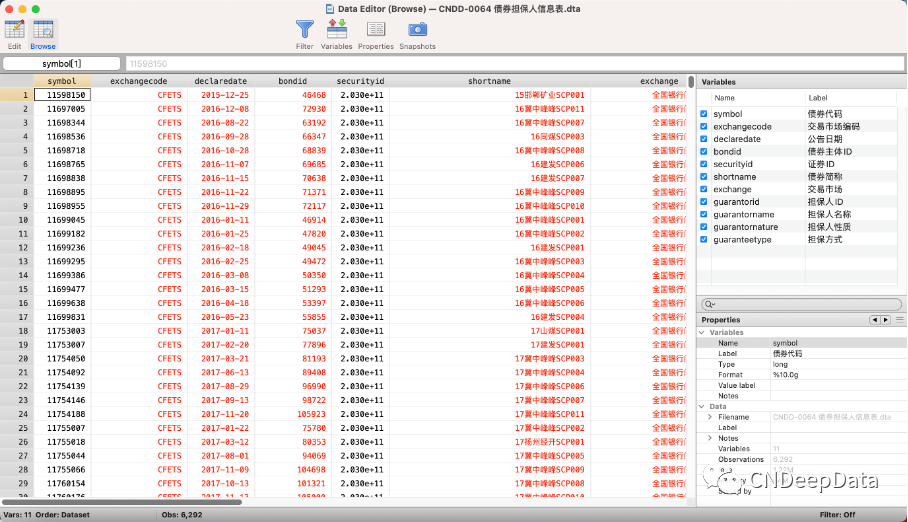
Task: Expand the Filename property row
Action: tap(710, 417)
